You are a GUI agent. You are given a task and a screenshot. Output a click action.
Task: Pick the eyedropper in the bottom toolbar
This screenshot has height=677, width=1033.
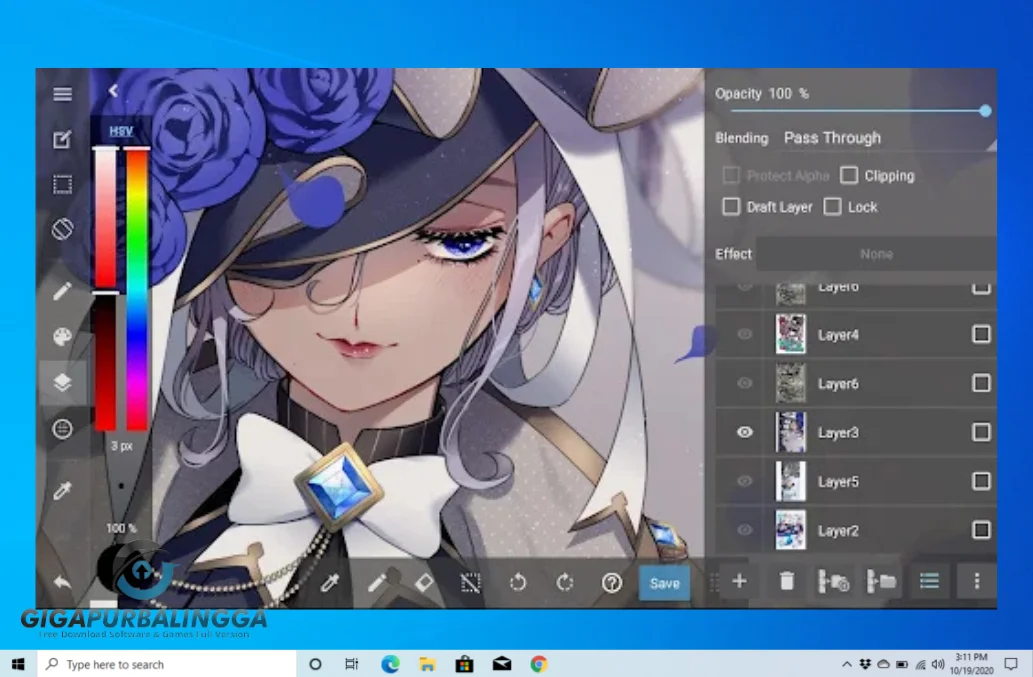point(329,583)
